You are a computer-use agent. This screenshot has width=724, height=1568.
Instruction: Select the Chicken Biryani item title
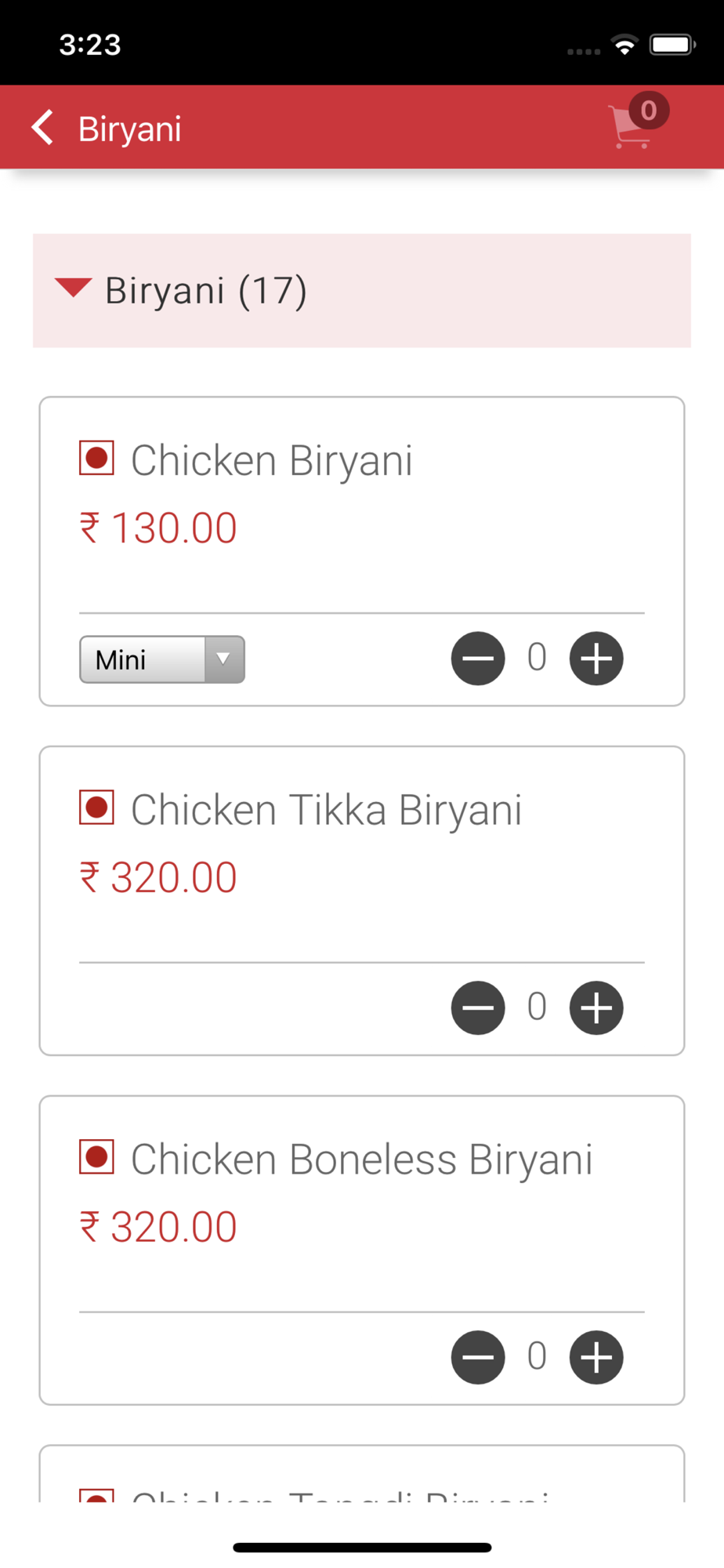click(271, 460)
